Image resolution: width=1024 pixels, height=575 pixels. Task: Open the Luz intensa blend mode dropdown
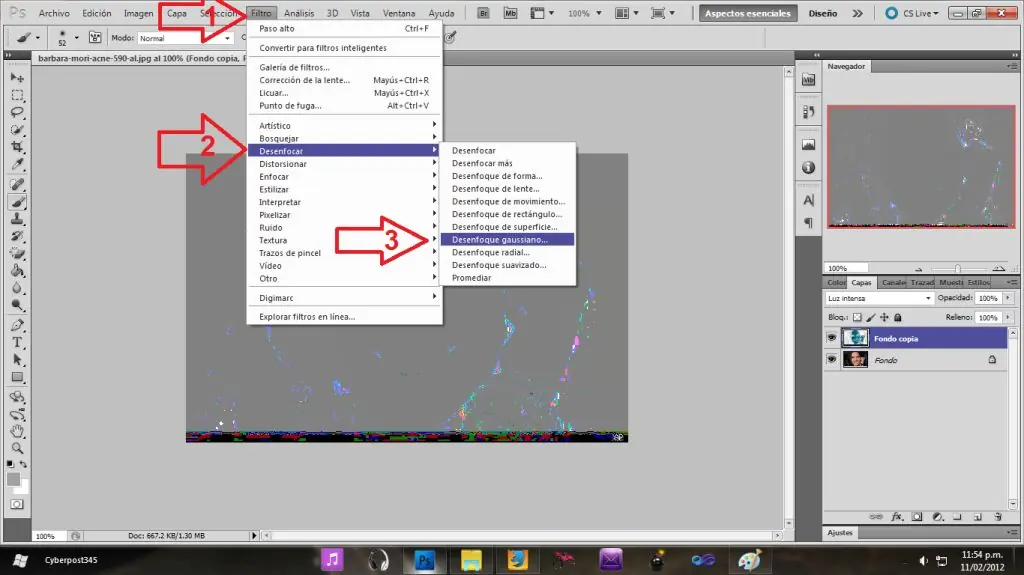tap(879, 299)
